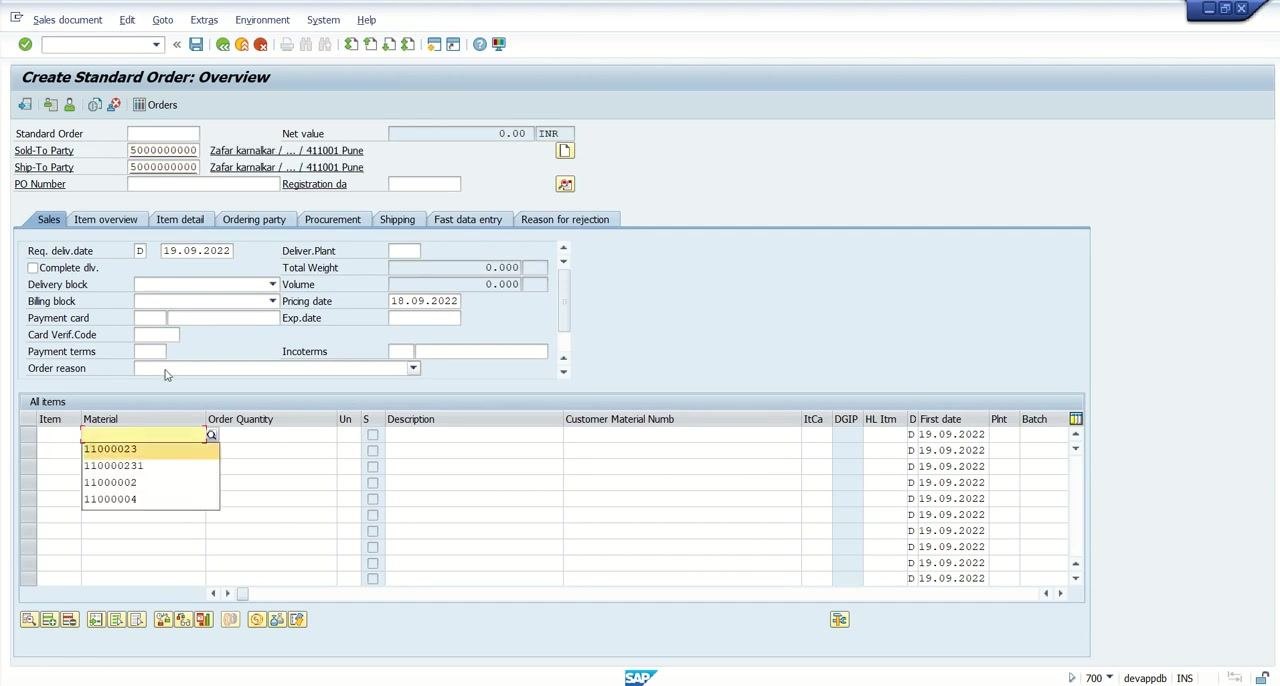Tick the S checkbox in last item row
The width and height of the screenshot is (1280, 686).
click(x=373, y=579)
